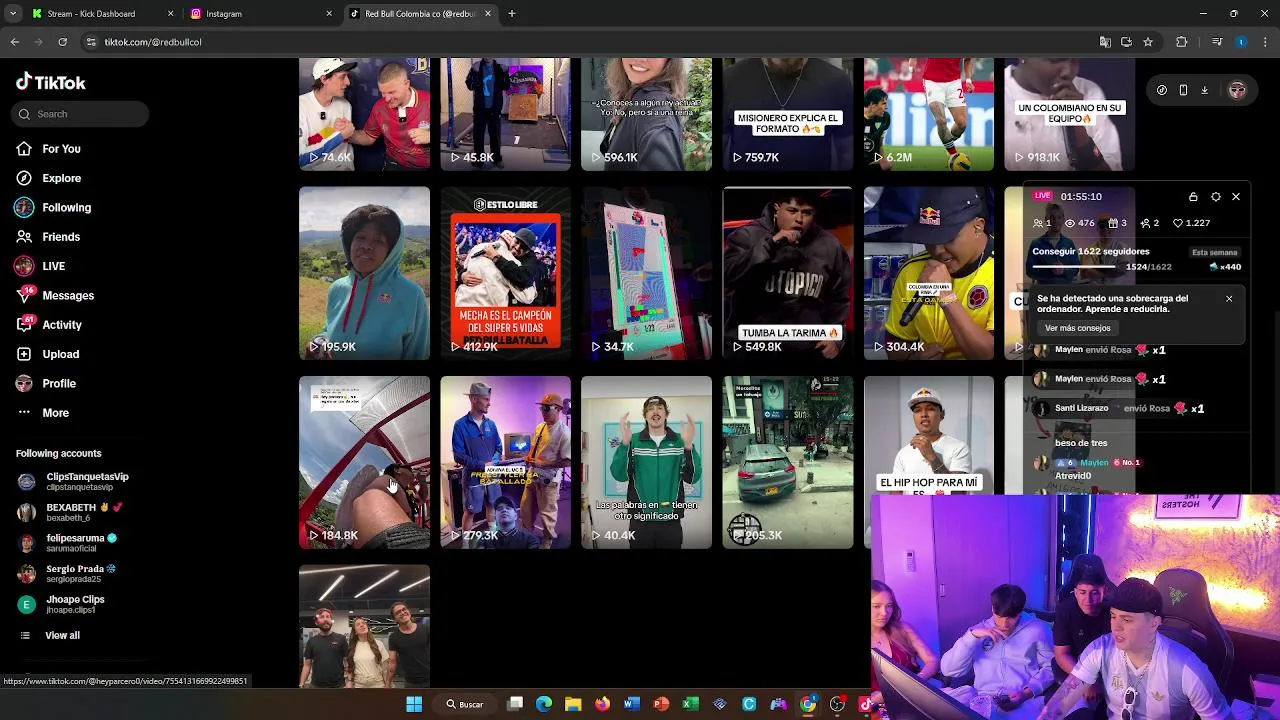1280x720 pixels.
Task: Click the Upload option
Action: pyautogui.click(x=47, y=354)
